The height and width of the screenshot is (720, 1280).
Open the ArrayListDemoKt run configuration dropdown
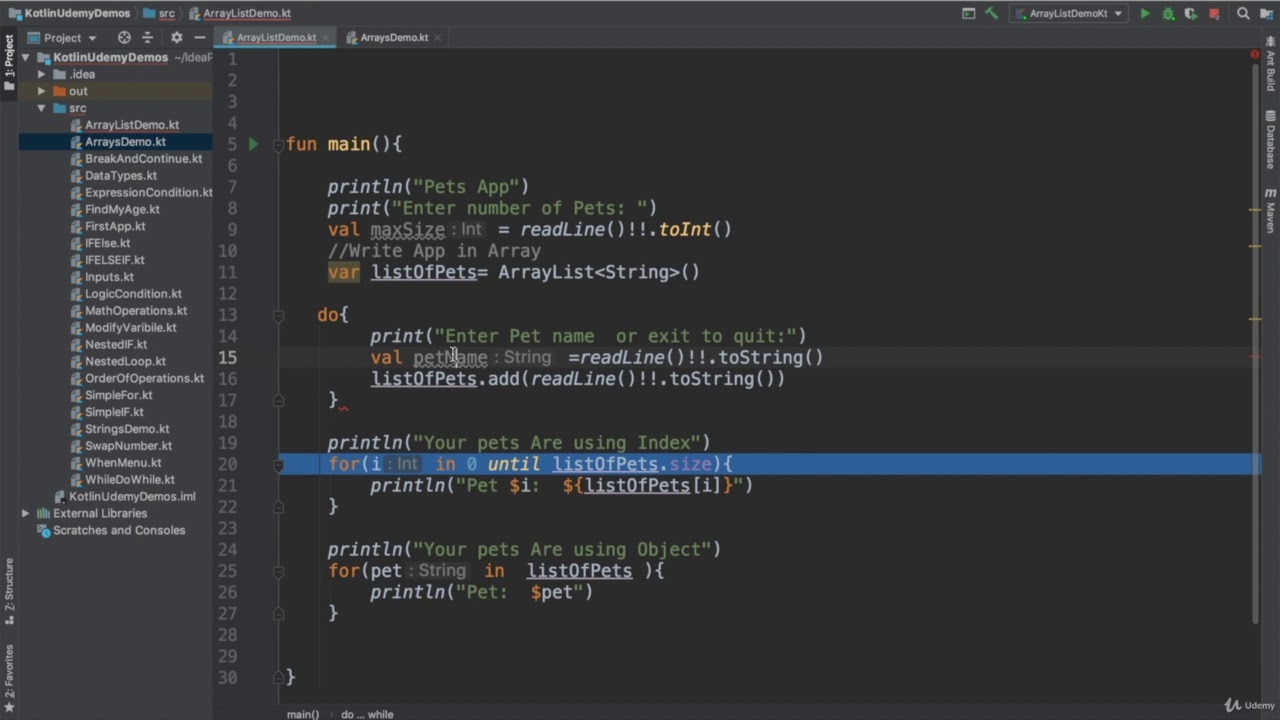click(x=1070, y=14)
